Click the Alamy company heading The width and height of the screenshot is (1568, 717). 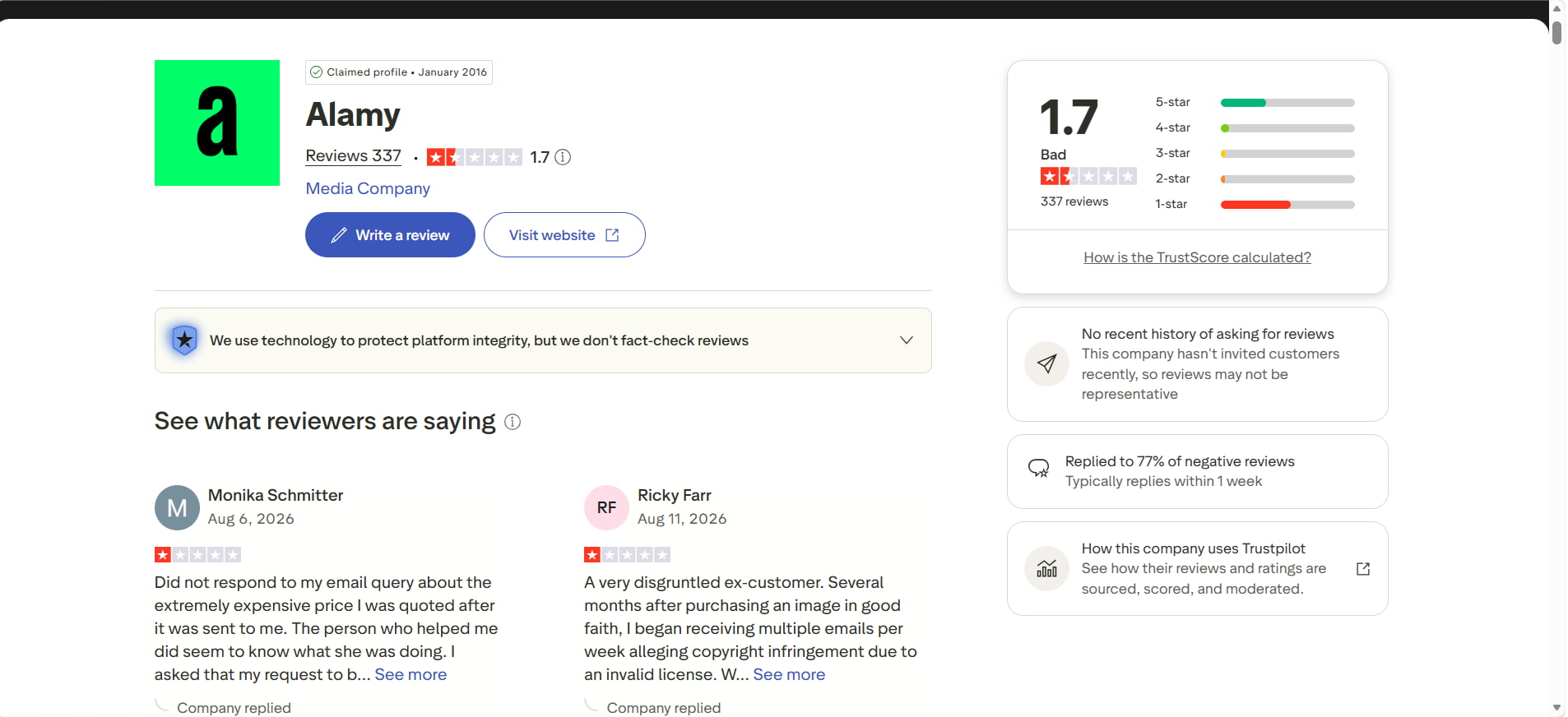(353, 114)
